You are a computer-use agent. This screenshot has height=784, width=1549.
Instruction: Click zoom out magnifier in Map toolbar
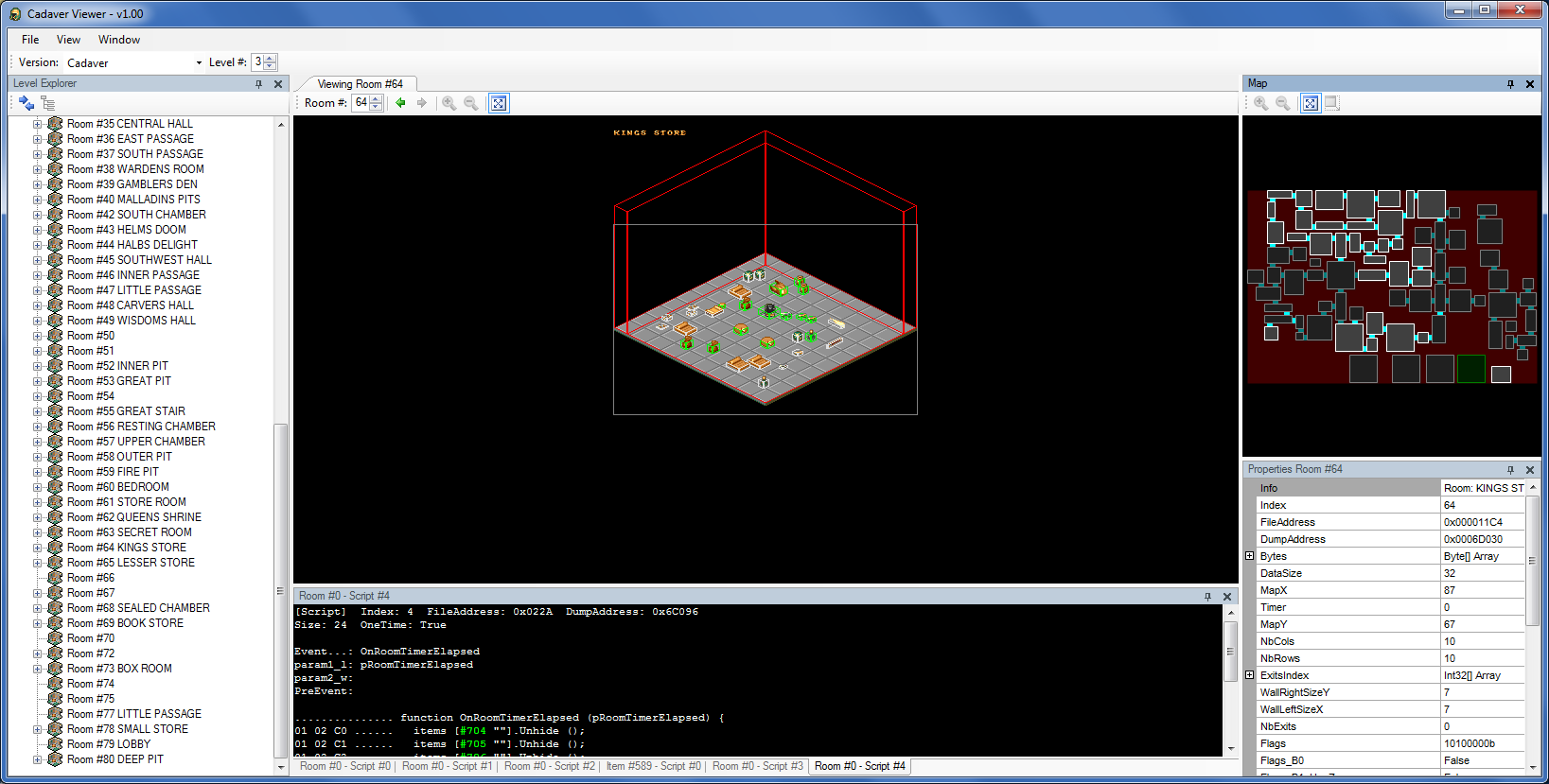coord(1283,103)
